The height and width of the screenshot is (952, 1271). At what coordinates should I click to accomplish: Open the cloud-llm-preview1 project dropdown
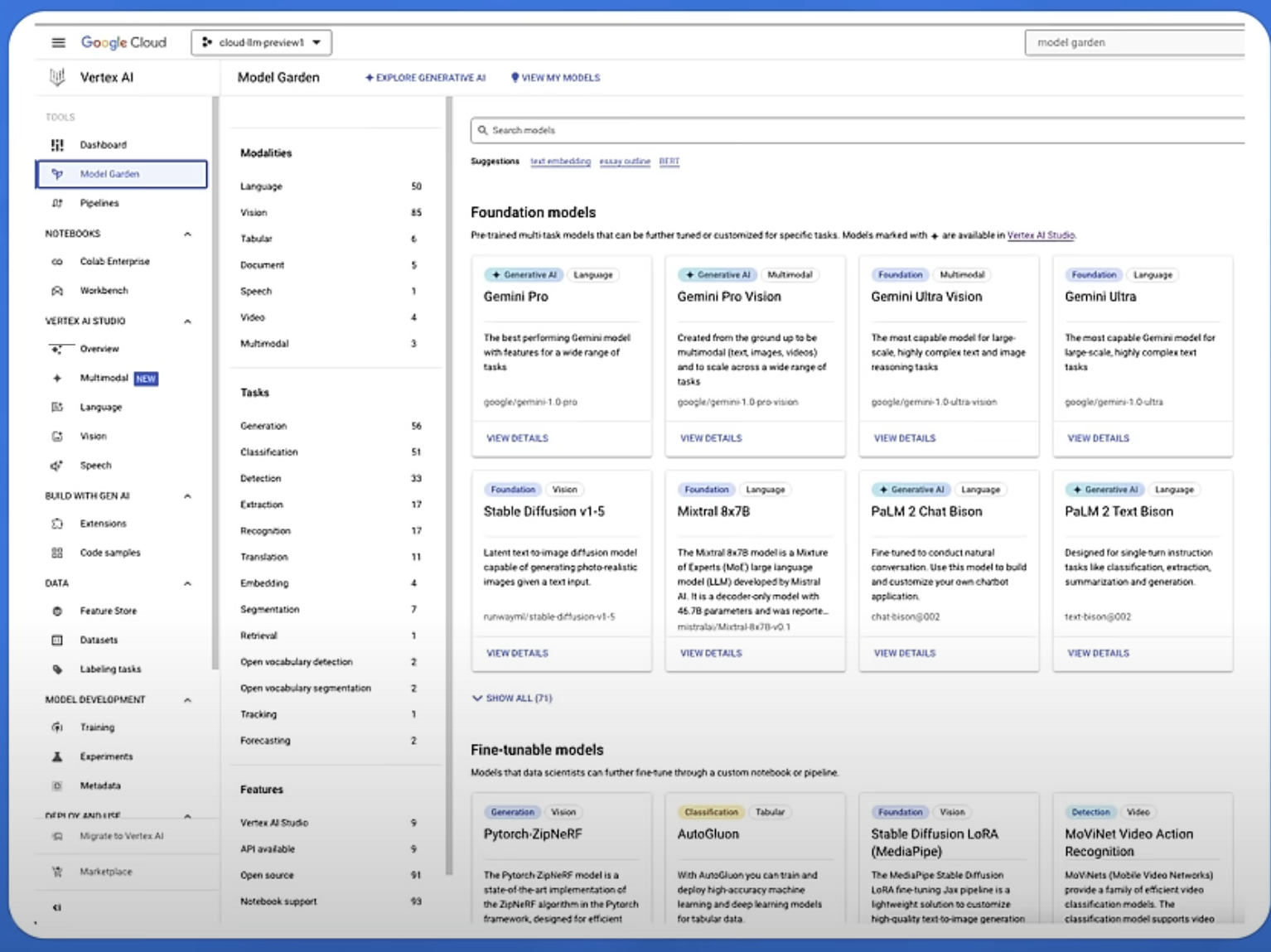click(x=262, y=42)
